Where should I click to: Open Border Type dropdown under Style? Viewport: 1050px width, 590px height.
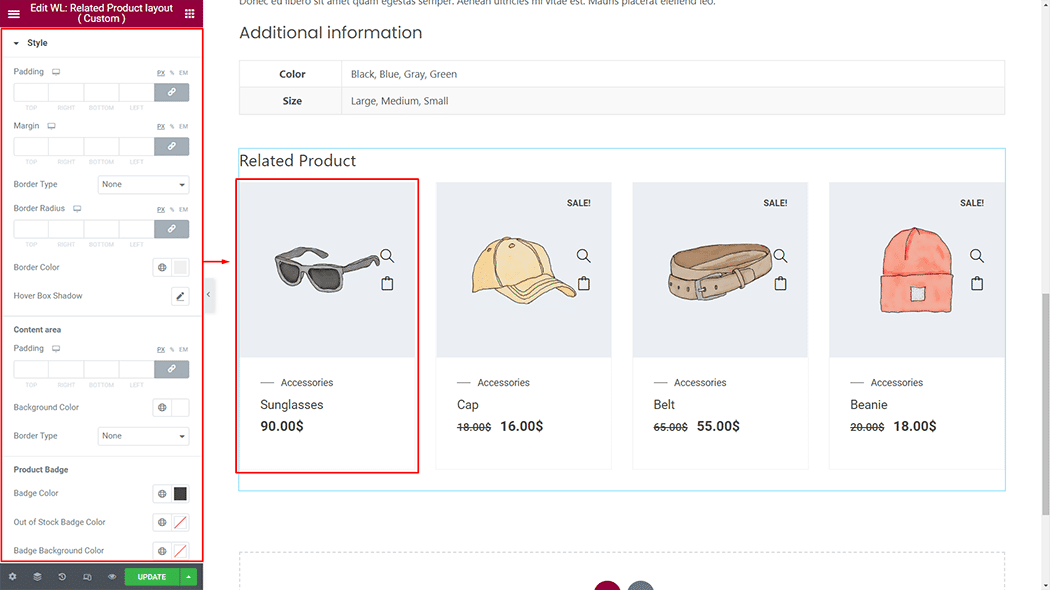tap(144, 184)
